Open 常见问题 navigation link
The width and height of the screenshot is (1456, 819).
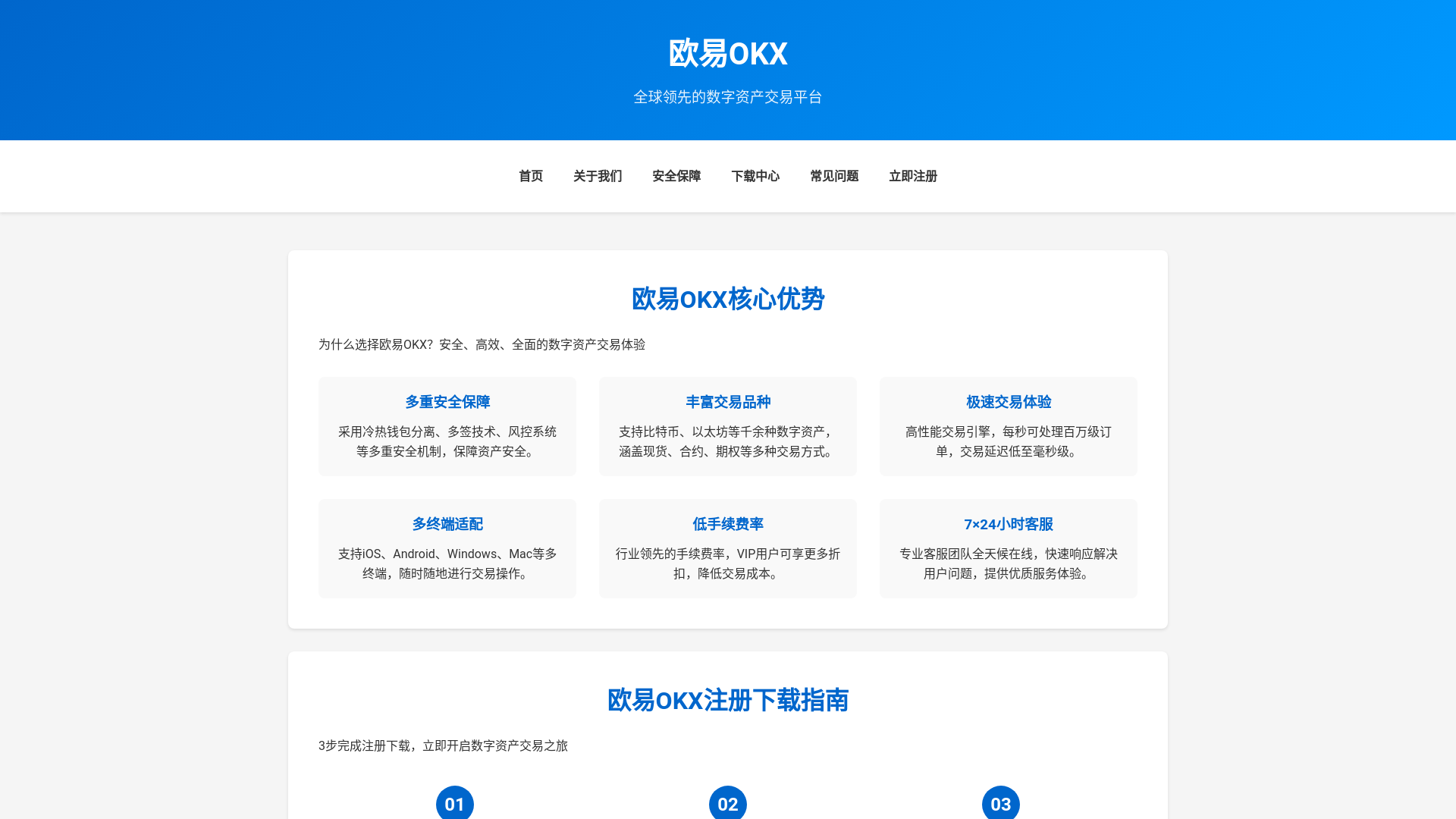(834, 176)
